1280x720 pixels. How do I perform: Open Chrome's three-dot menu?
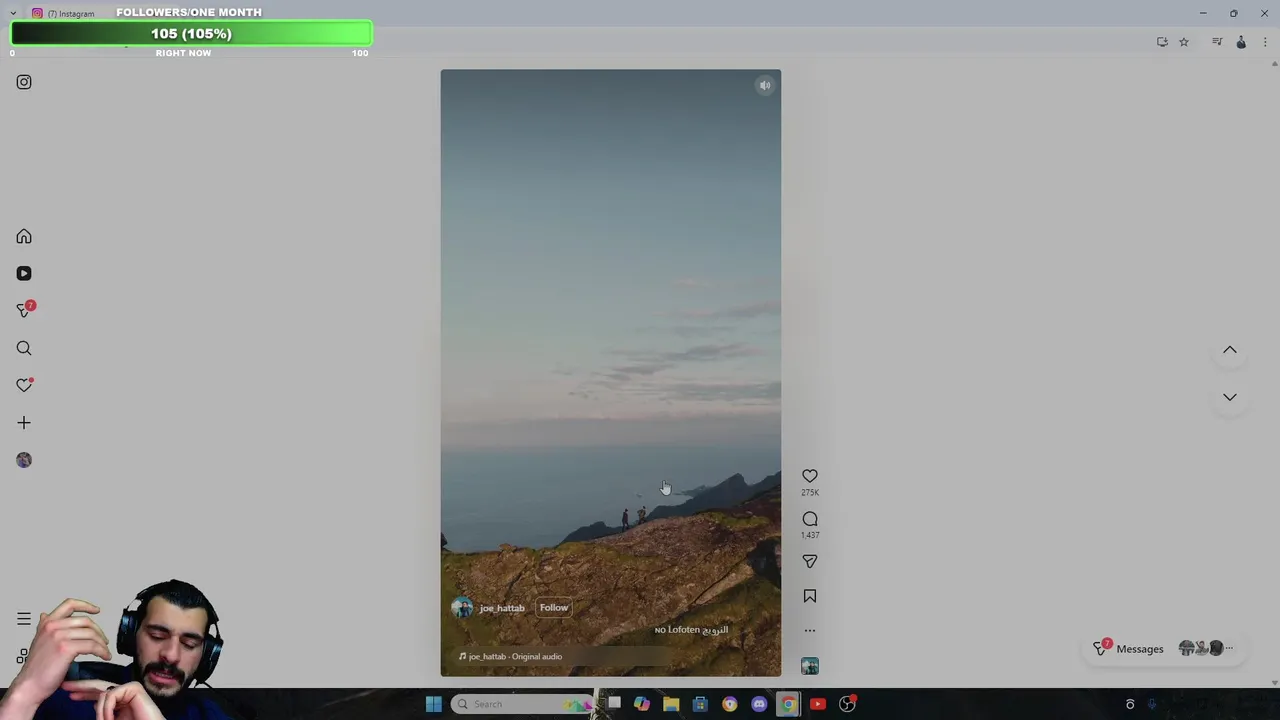[x=1265, y=42]
